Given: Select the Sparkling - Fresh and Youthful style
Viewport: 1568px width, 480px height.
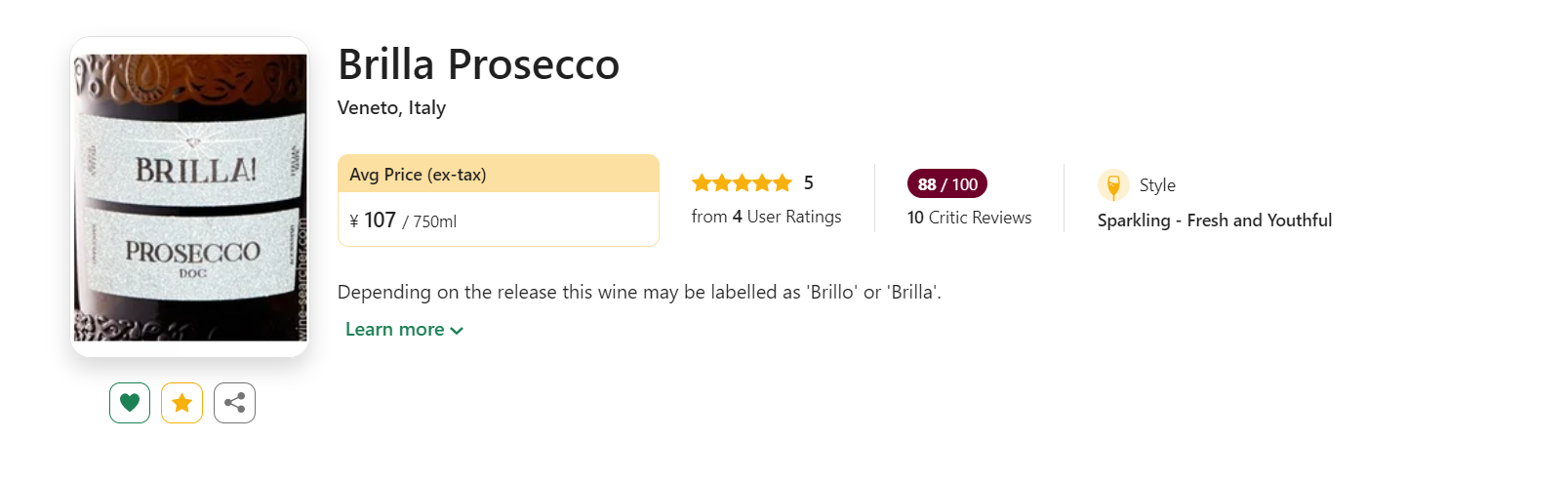Looking at the screenshot, I should coord(1214,220).
